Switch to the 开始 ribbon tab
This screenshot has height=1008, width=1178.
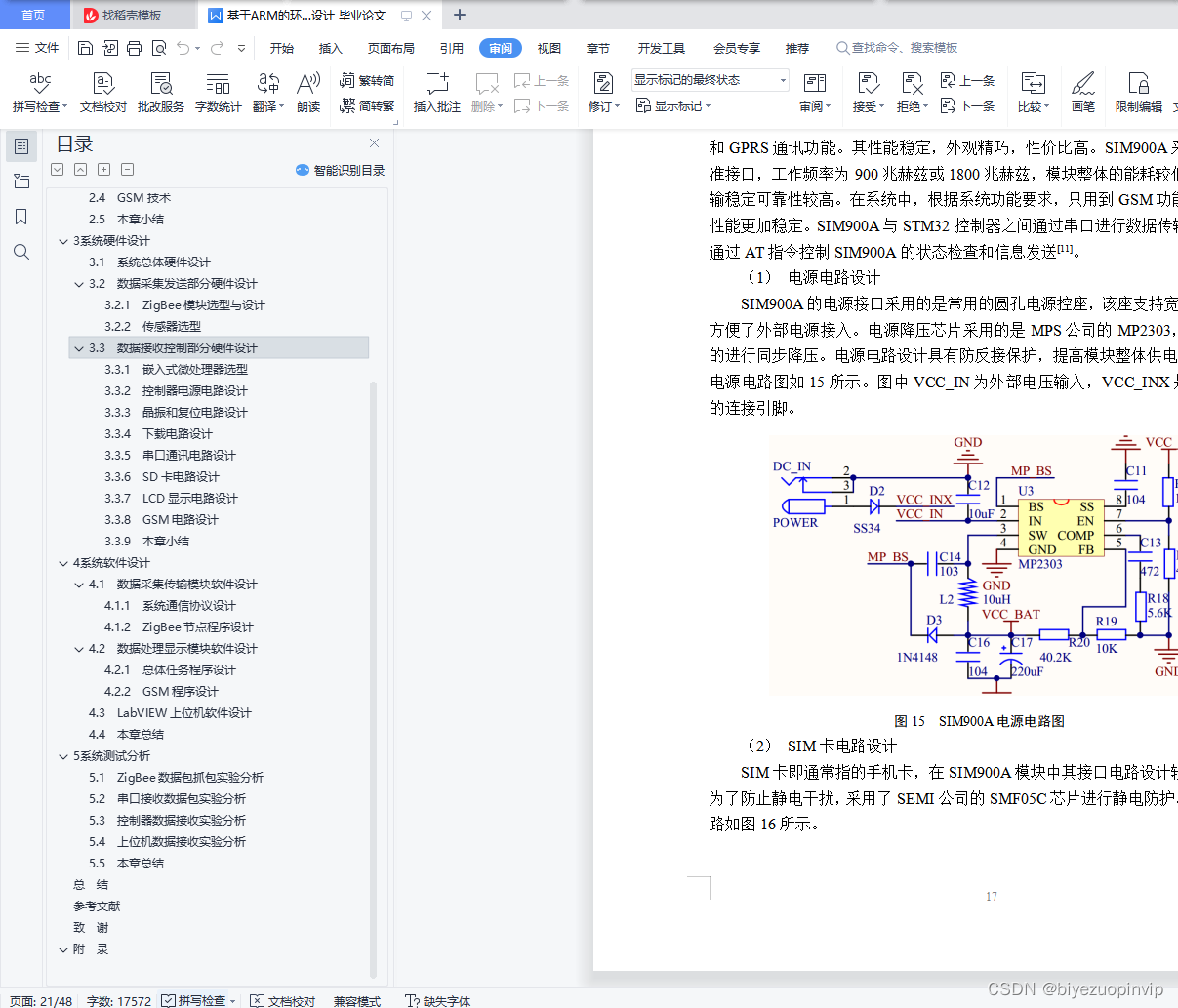(282, 48)
